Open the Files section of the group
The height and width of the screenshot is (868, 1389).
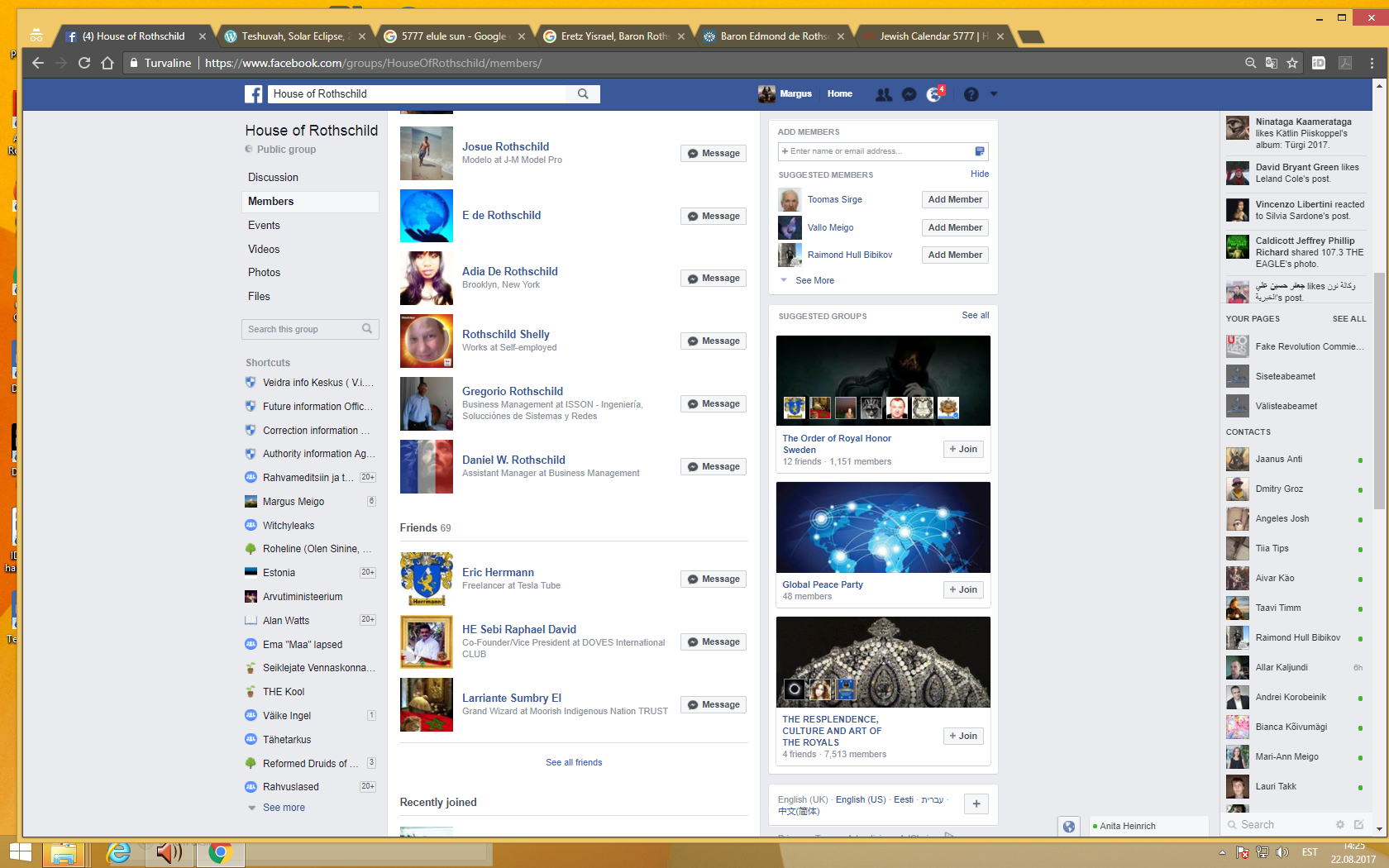259,297
